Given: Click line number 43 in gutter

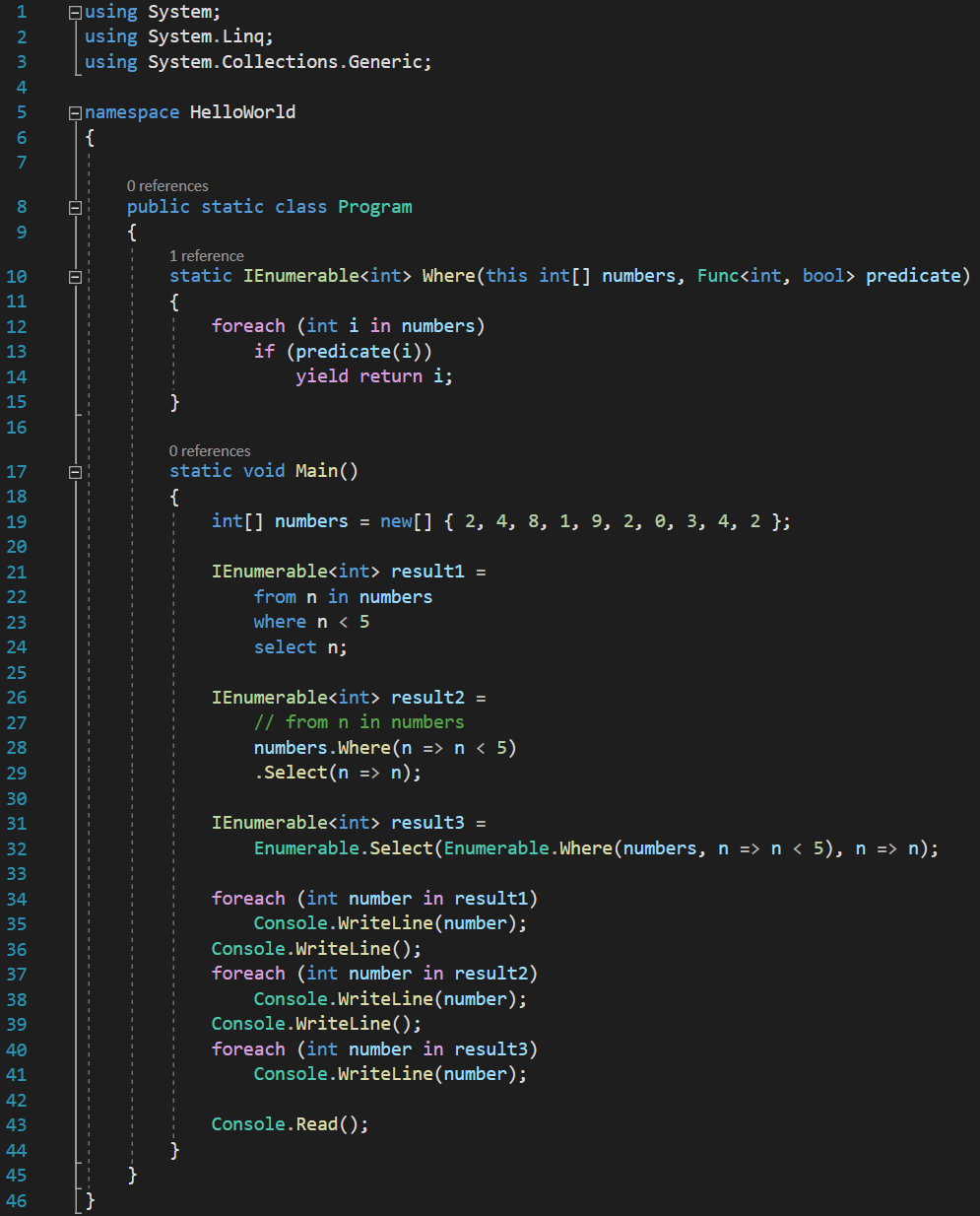Looking at the screenshot, I should coord(17,1125).
